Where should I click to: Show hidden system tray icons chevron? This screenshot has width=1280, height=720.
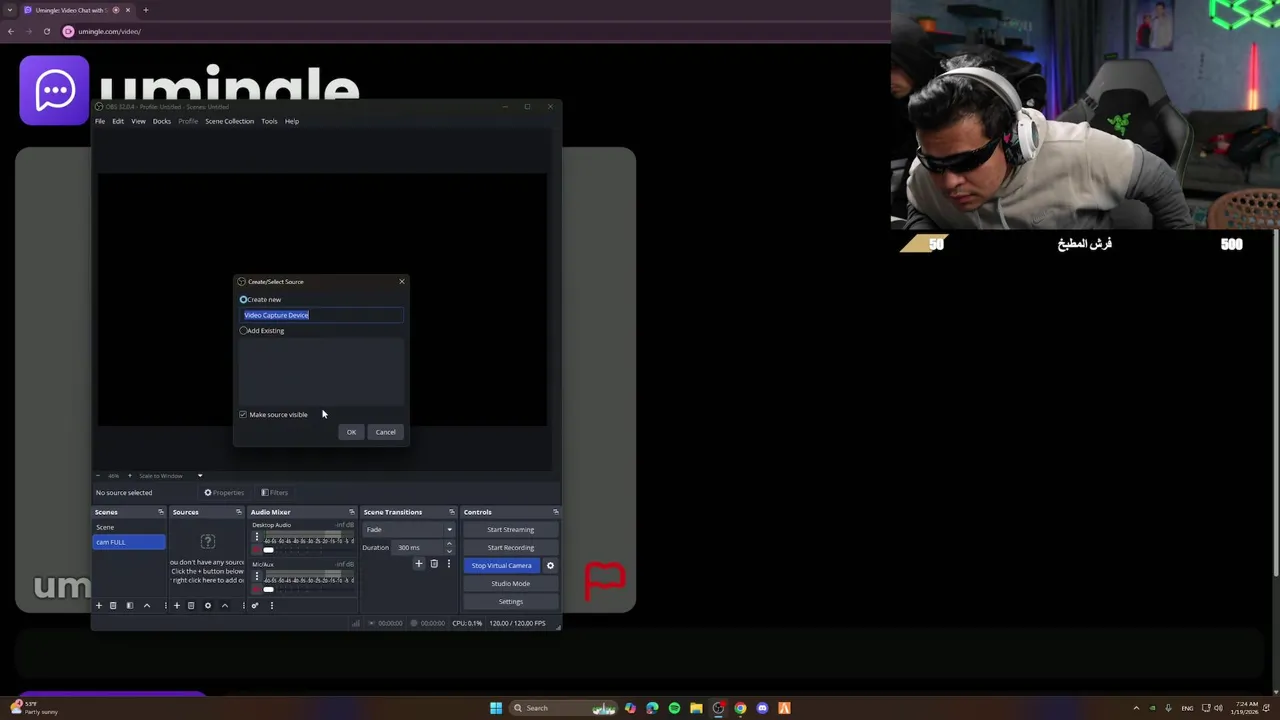click(x=1136, y=708)
